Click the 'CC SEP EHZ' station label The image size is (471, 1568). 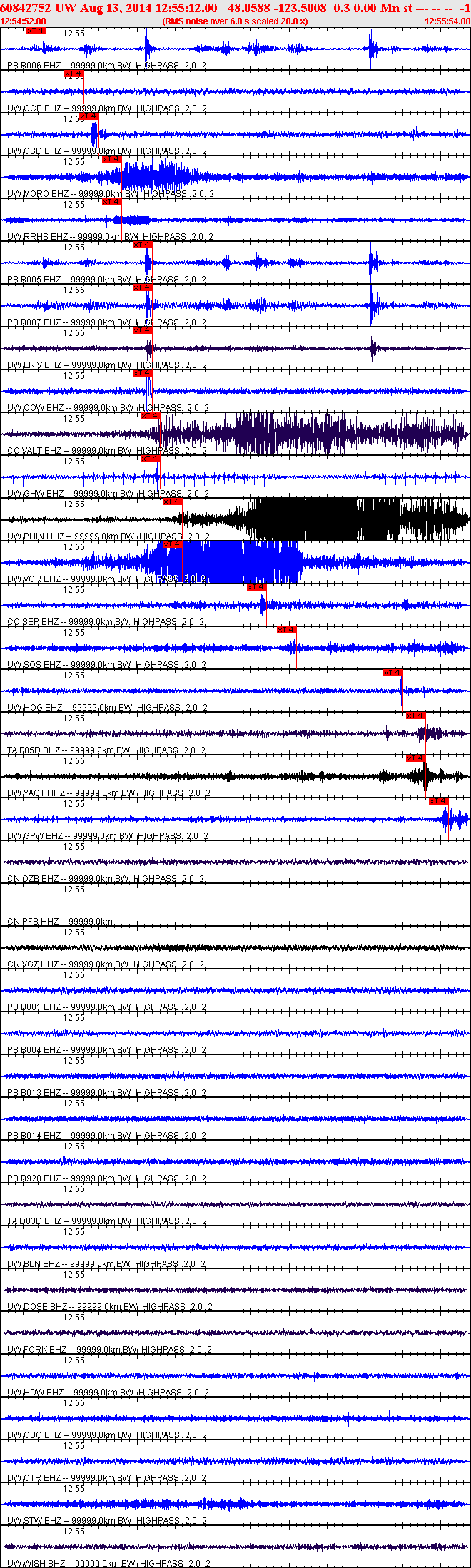click(x=33, y=622)
